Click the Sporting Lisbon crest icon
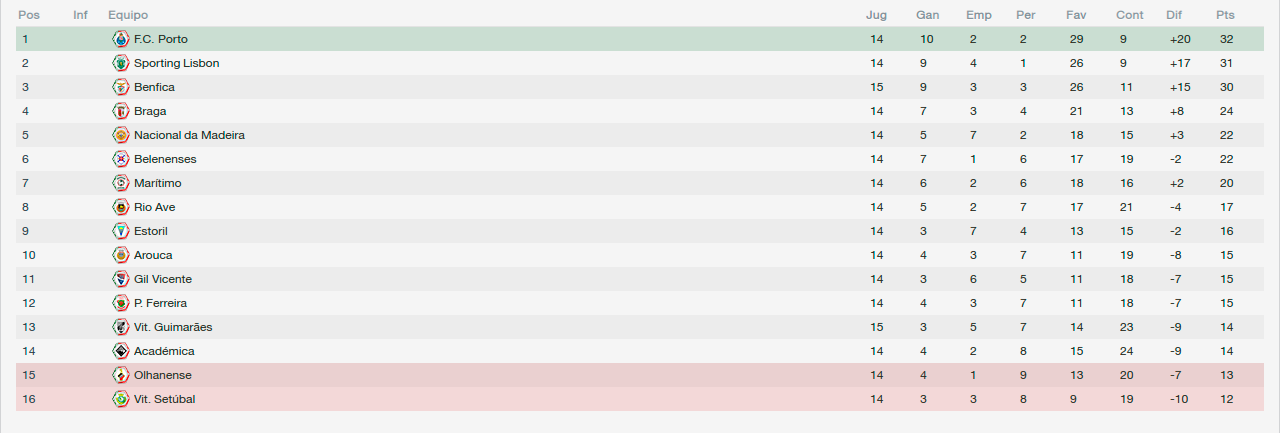 [121, 63]
